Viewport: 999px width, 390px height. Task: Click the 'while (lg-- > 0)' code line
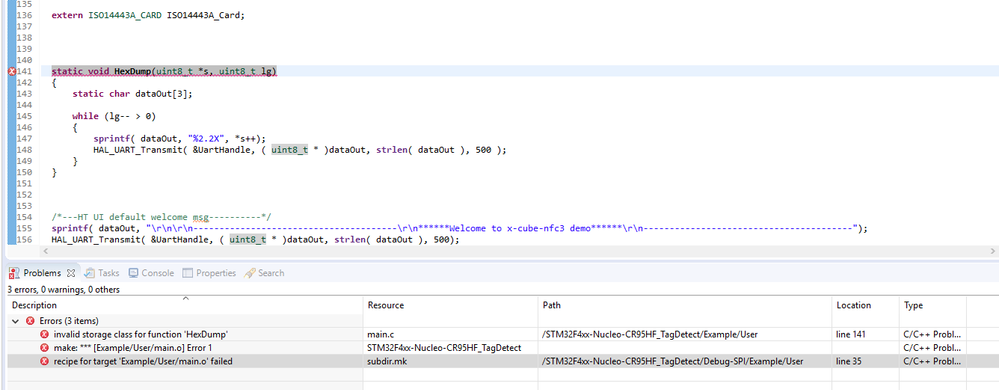click(x=114, y=116)
